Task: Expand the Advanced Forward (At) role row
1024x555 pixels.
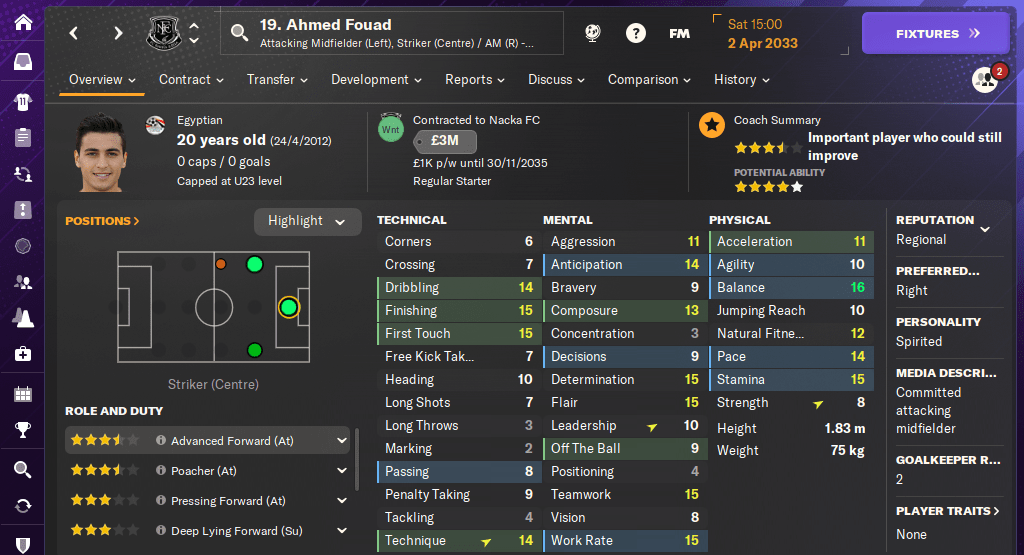Action: (342, 440)
